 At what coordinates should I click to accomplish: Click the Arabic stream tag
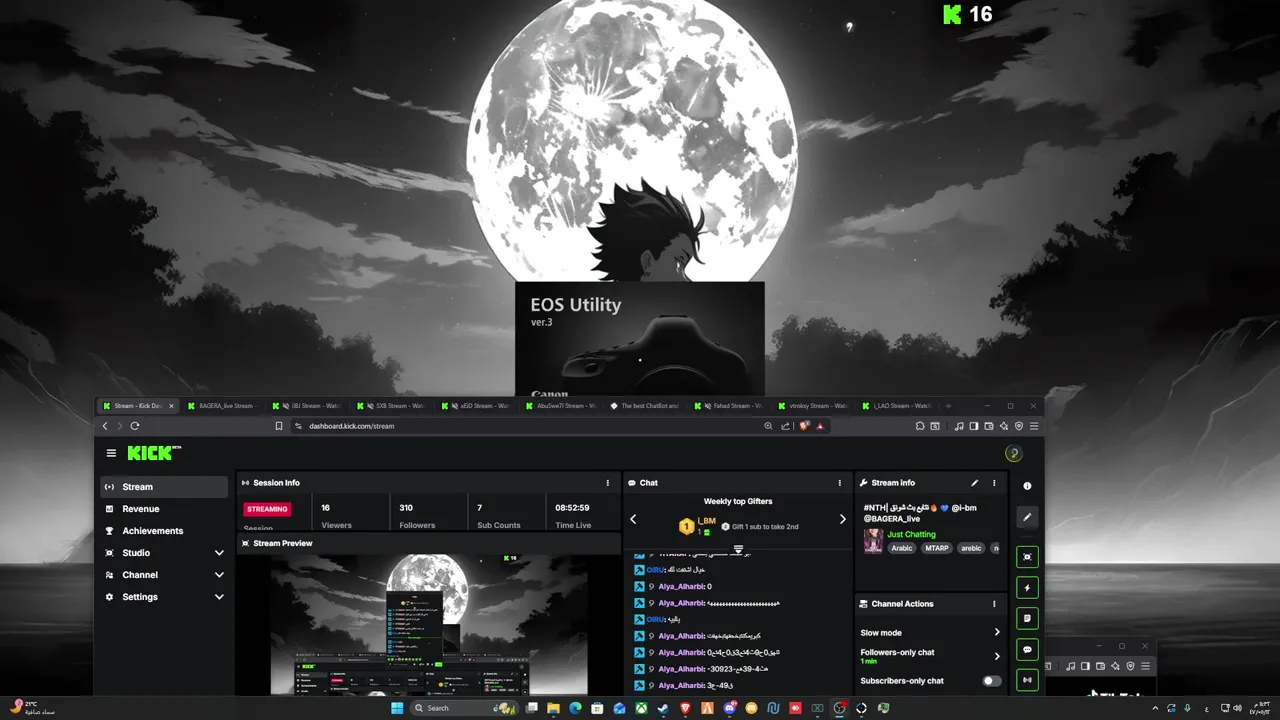(902, 548)
